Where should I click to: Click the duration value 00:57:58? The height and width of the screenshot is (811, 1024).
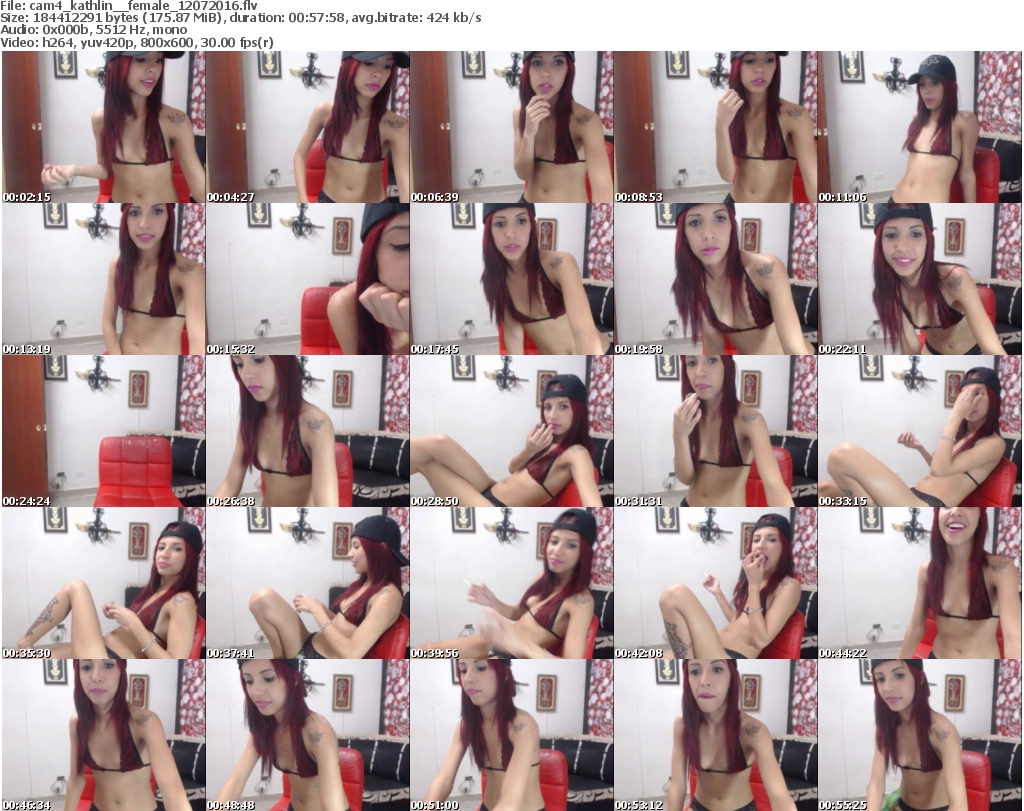coord(317,18)
